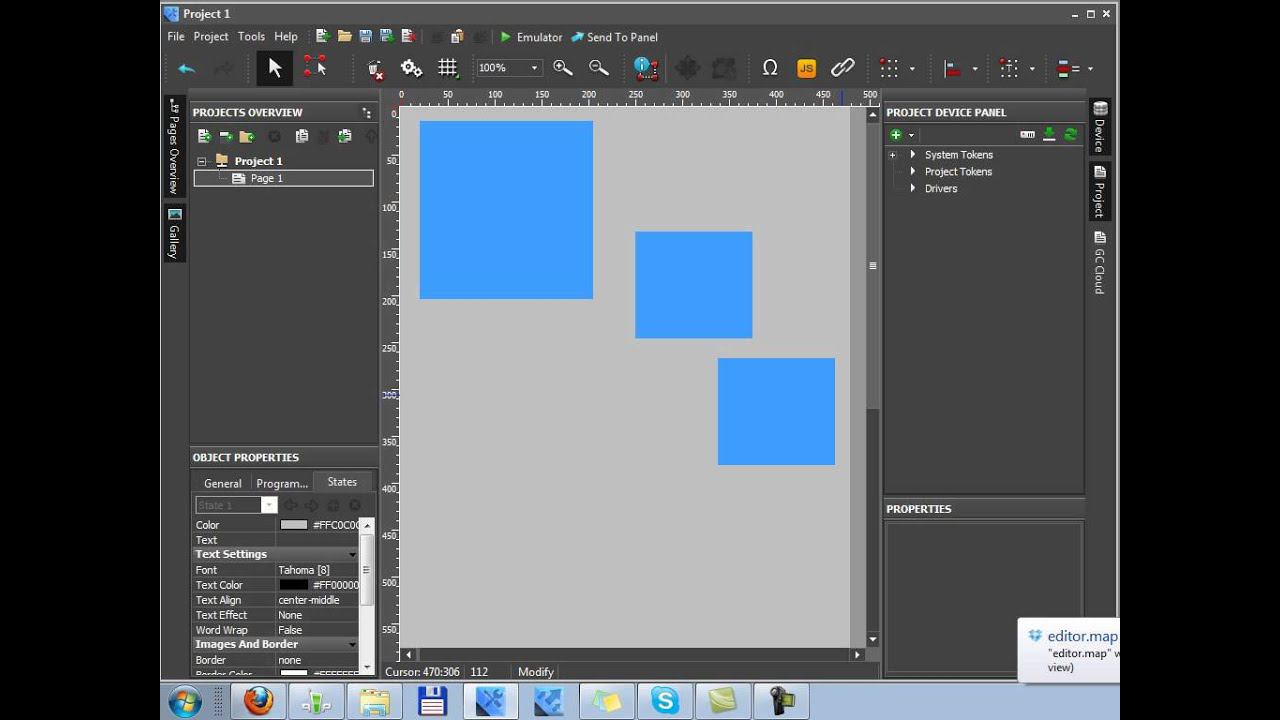Open the Tools menu
Viewport: 1280px width, 720px height.
pos(251,37)
